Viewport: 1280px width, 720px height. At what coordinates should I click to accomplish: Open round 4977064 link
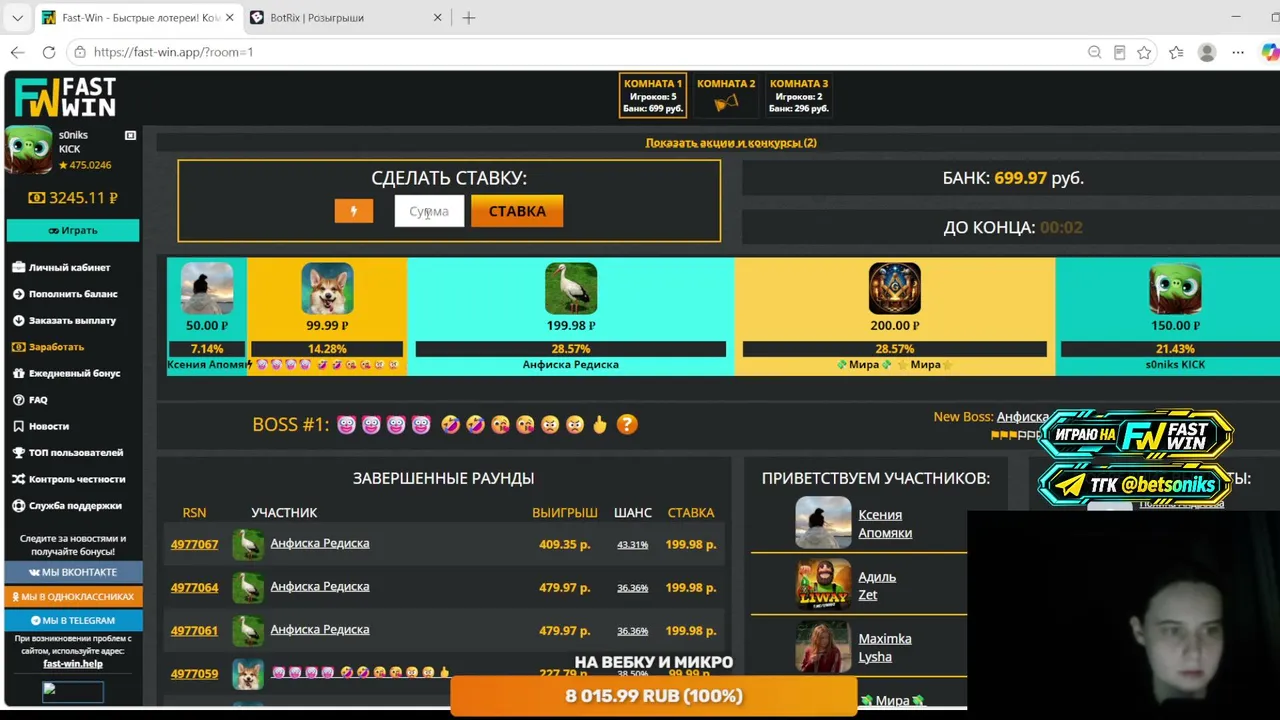click(194, 588)
